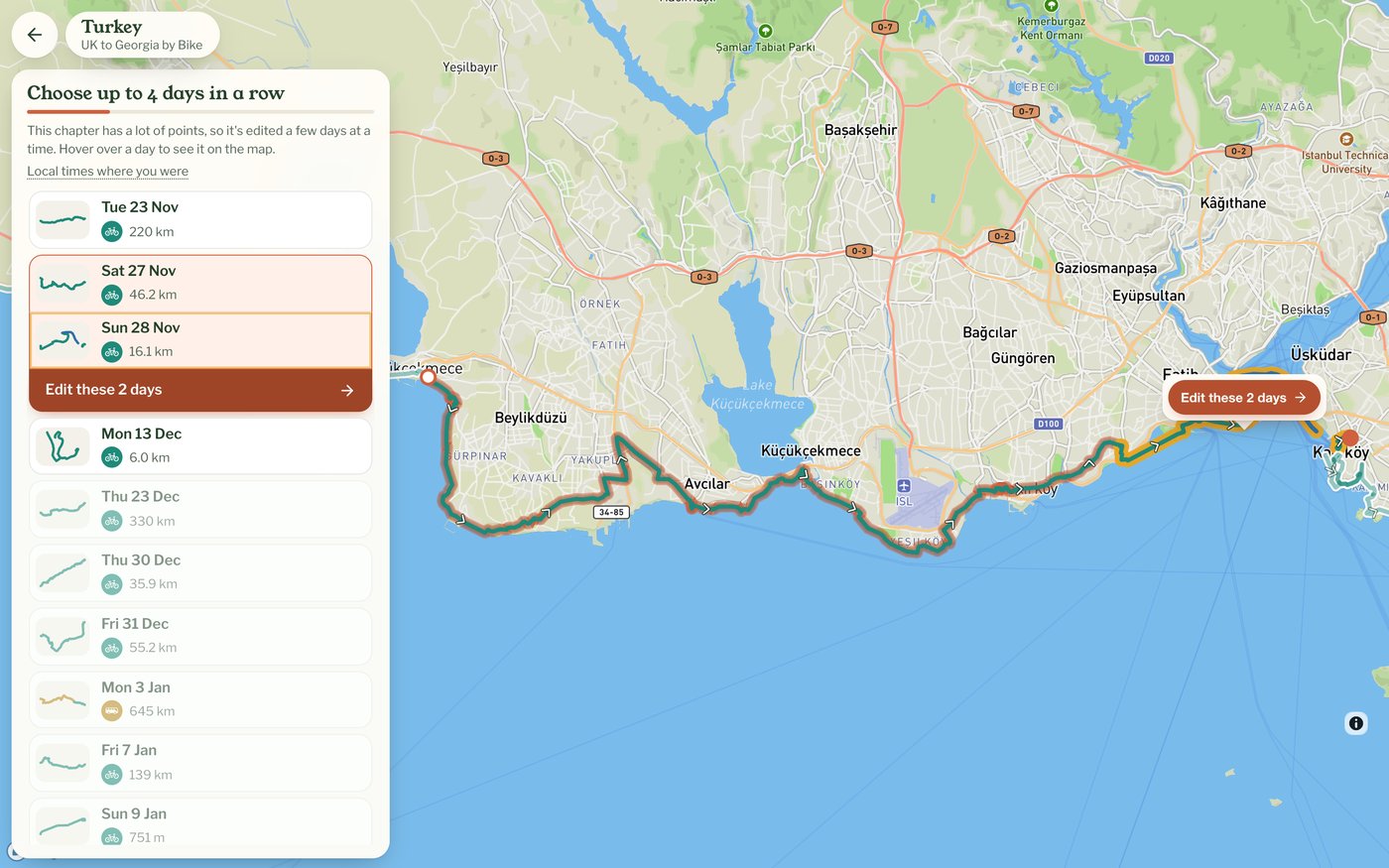Click the bike icon on Thu 30 Dec
The image size is (1389, 868).
[112, 584]
